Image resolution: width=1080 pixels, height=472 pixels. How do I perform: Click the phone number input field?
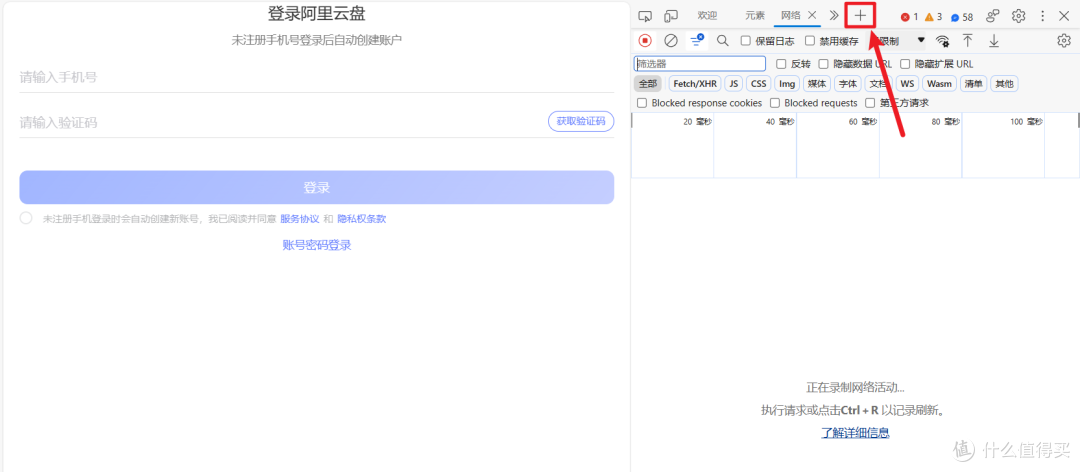tap(316, 77)
